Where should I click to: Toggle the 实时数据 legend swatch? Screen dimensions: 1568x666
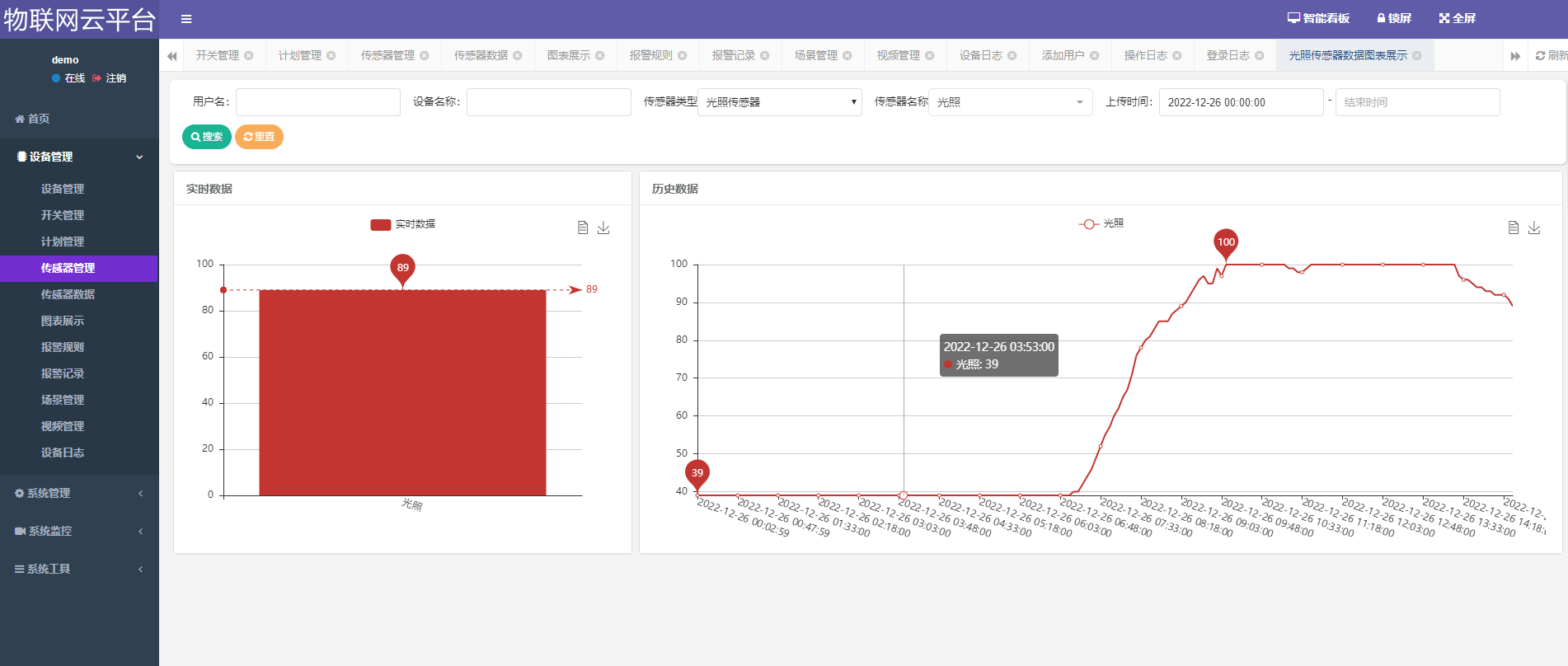(381, 225)
